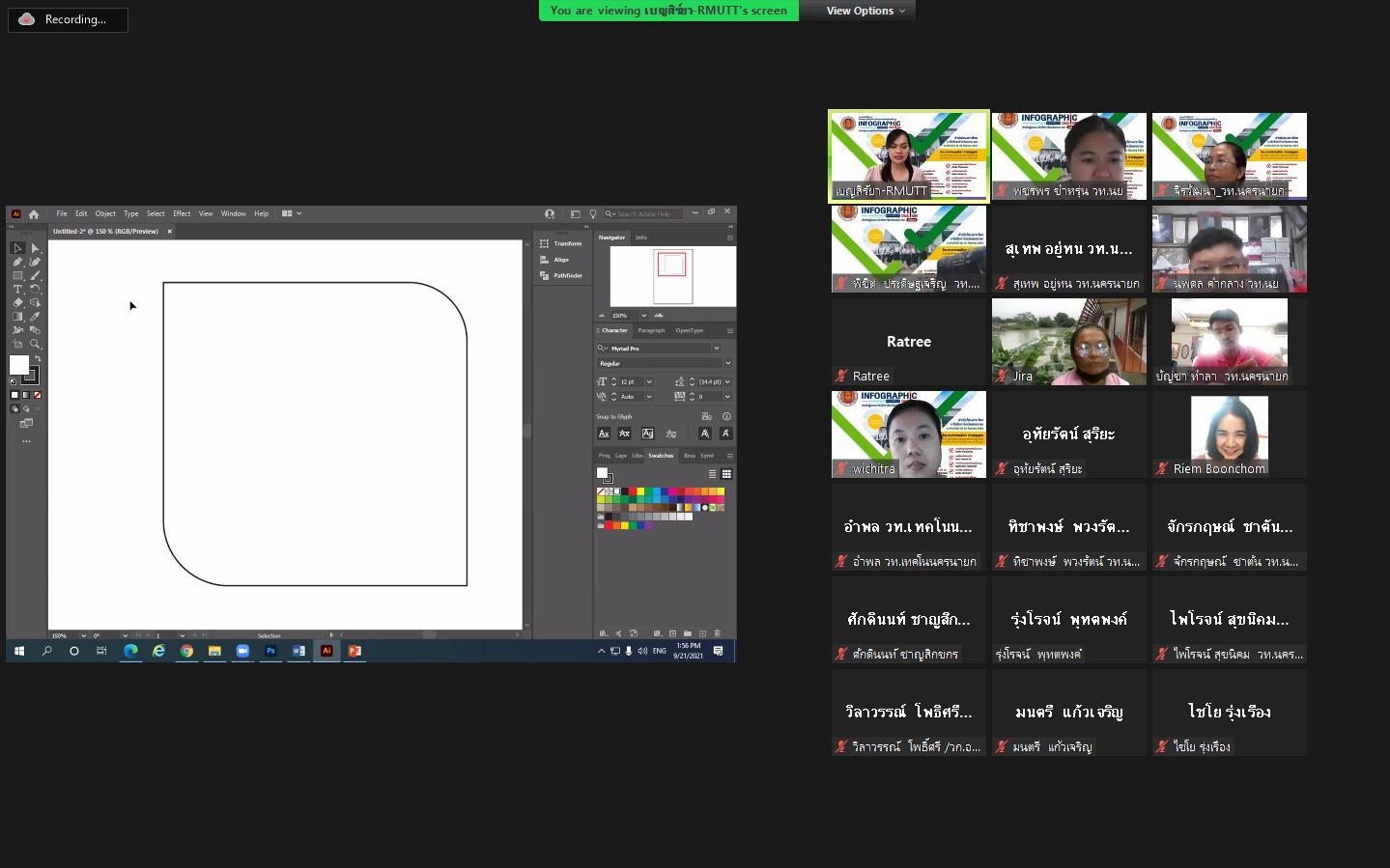Open the Align panel icon
This screenshot has width=1390, height=868.
click(545, 260)
